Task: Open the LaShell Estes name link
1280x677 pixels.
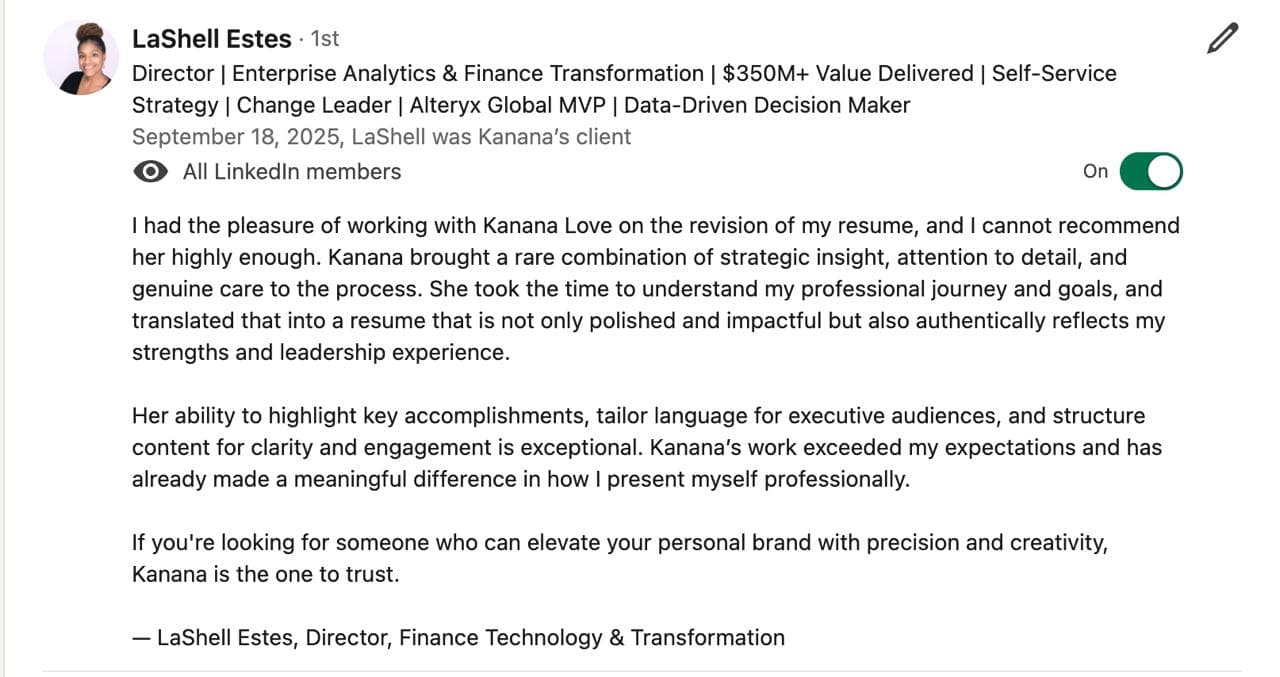Action: point(211,39)
